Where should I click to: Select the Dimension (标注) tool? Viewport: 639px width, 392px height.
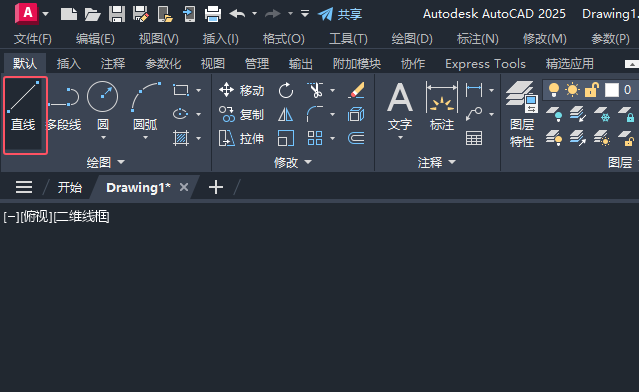click(442, 106)
